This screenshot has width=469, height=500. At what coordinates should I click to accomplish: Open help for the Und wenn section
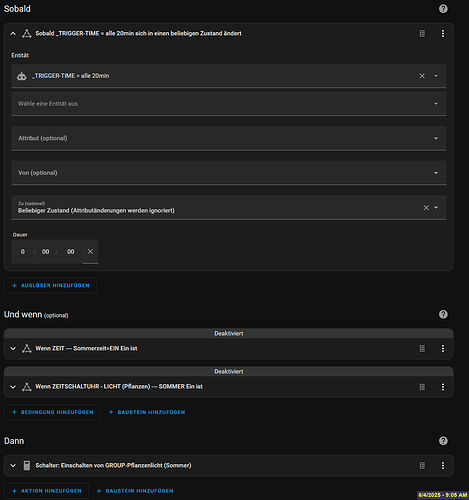pyautogui.click(x=443, y=314)
